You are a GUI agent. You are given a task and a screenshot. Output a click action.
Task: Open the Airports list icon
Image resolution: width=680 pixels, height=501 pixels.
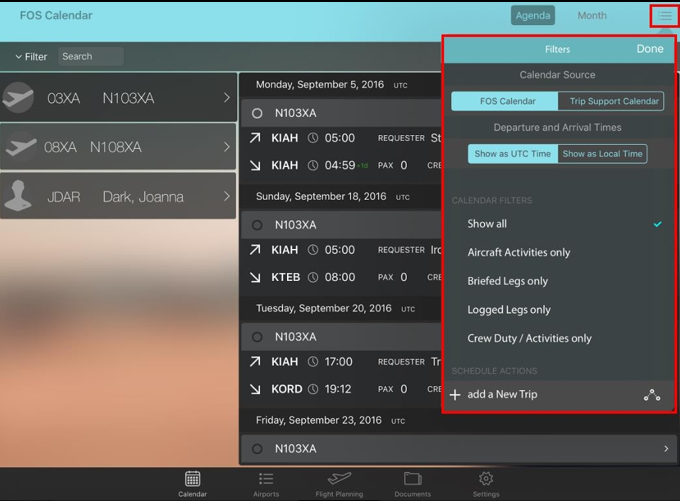pyautogui.click(x=266, y=480)
